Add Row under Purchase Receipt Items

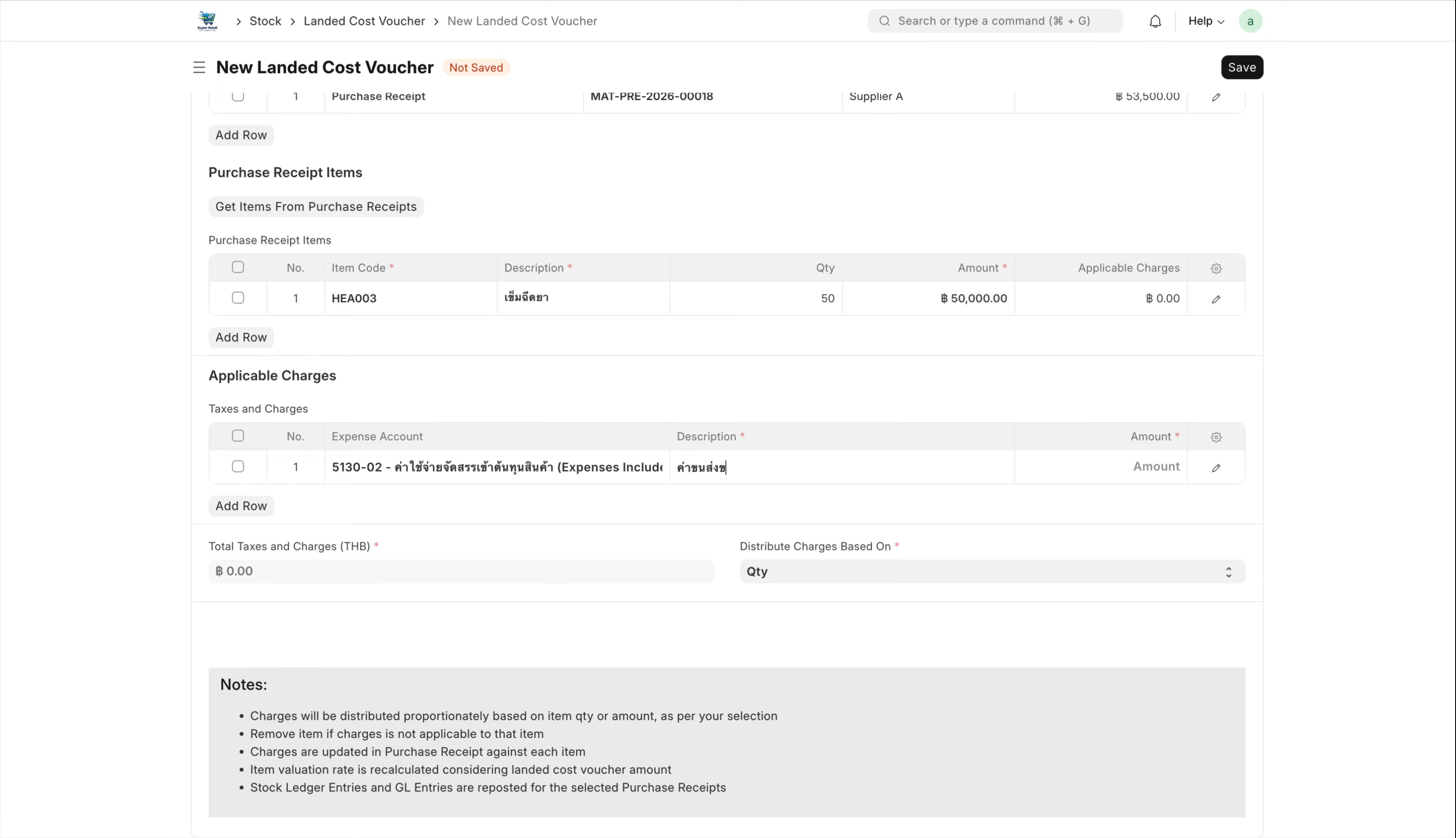point(241,337)
